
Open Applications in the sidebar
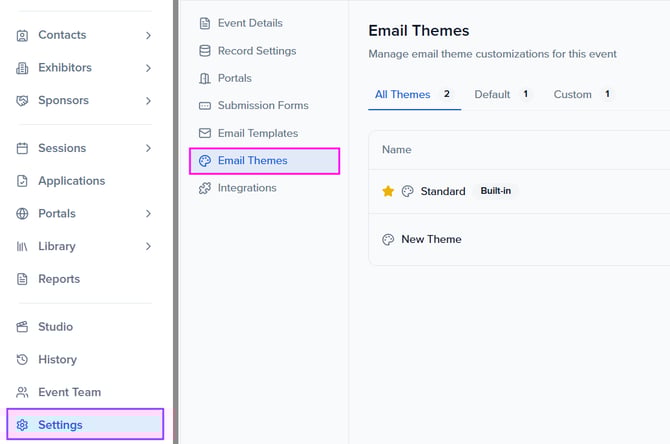click(71, 181)
